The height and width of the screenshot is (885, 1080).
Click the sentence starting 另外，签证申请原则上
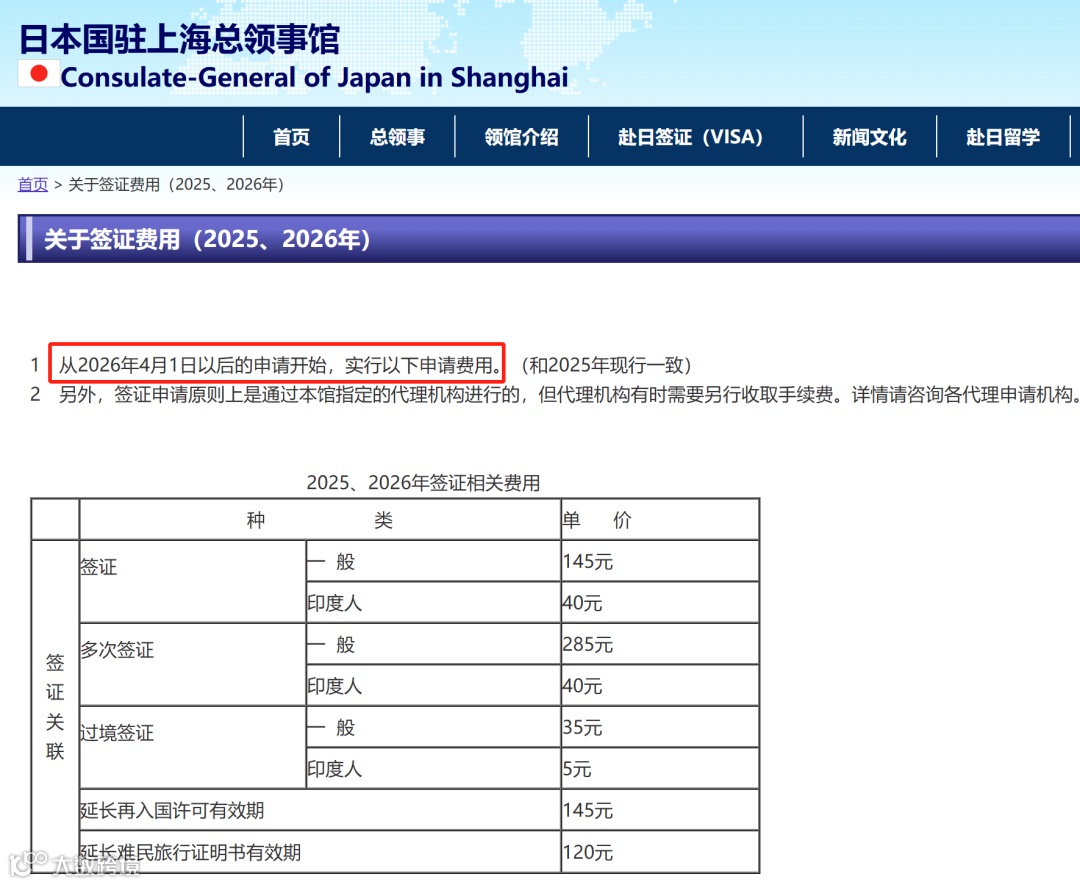[569, 395]
